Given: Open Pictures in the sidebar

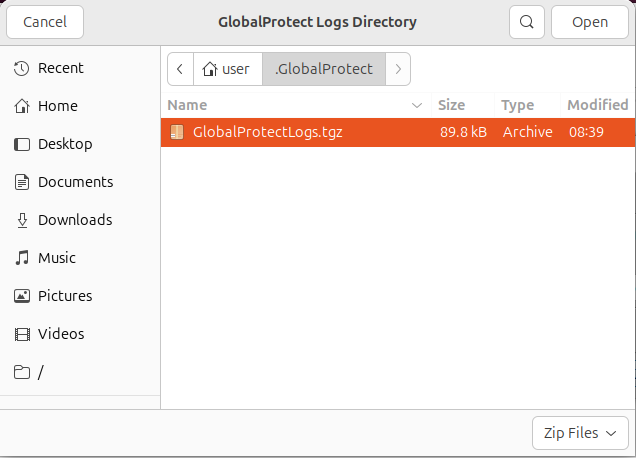Looking at the screenshot, I should [80, 296].
